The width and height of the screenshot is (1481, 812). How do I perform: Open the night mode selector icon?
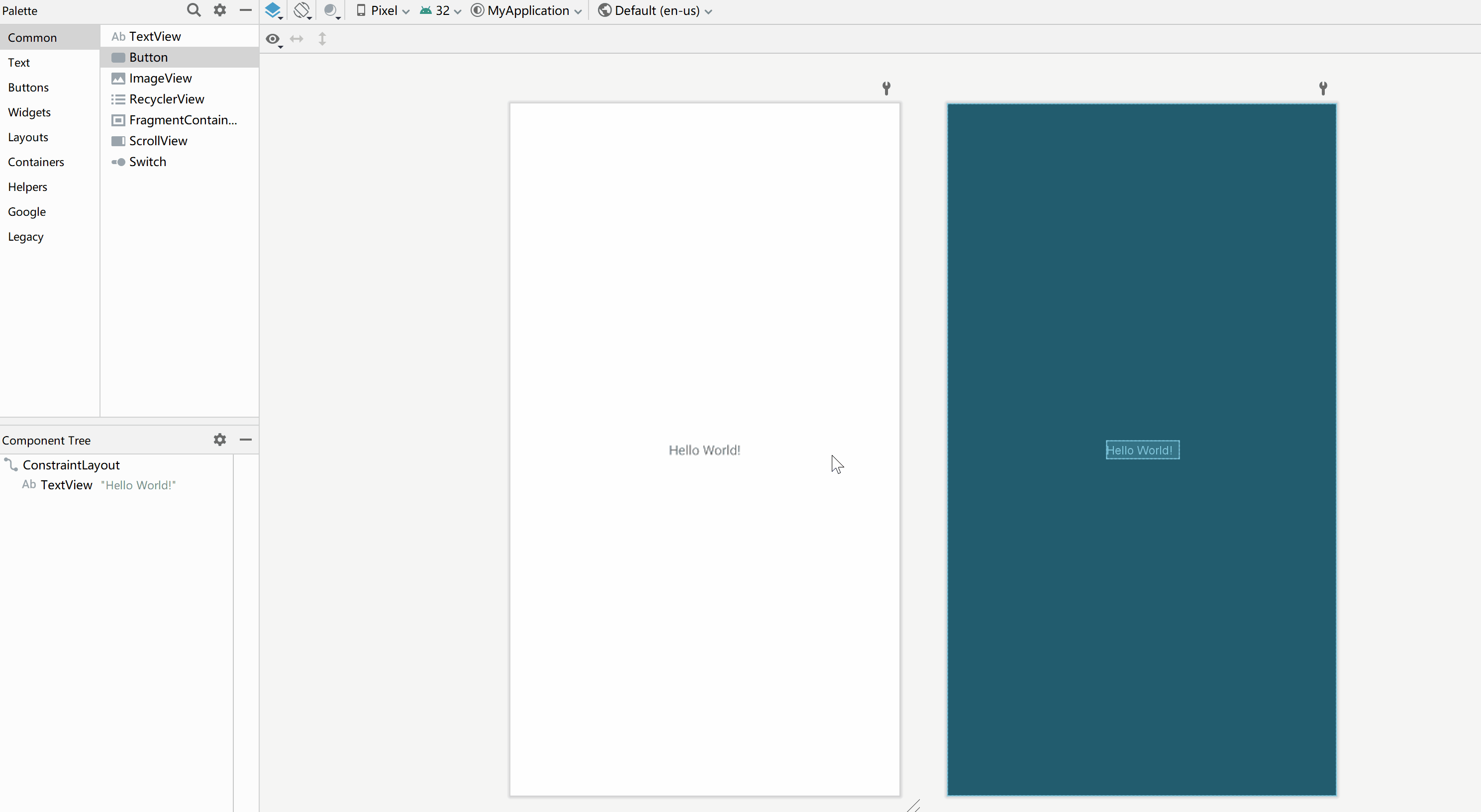coord(331,10)
